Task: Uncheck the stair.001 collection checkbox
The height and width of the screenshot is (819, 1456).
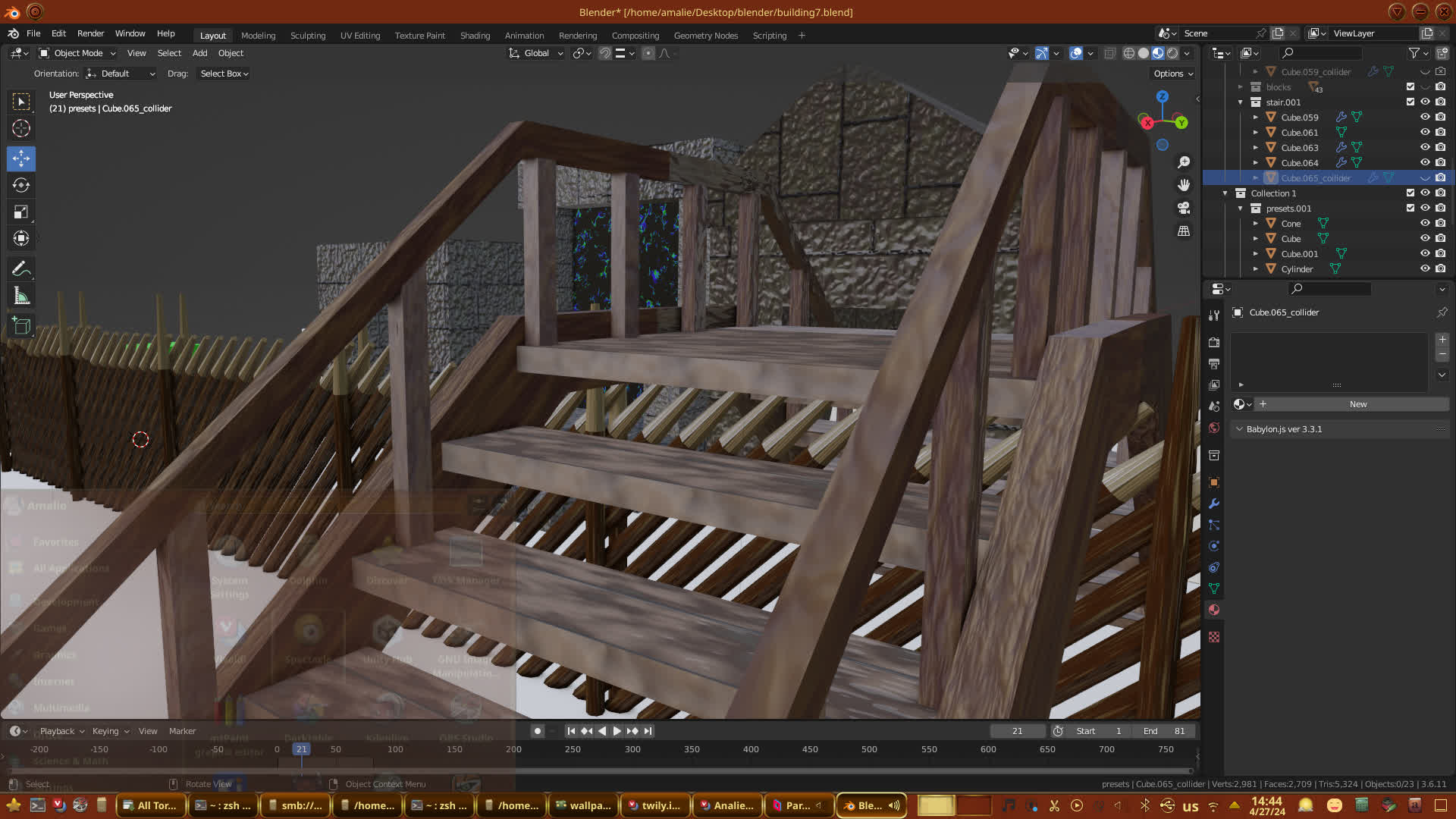Action: tap(1410, 102)
